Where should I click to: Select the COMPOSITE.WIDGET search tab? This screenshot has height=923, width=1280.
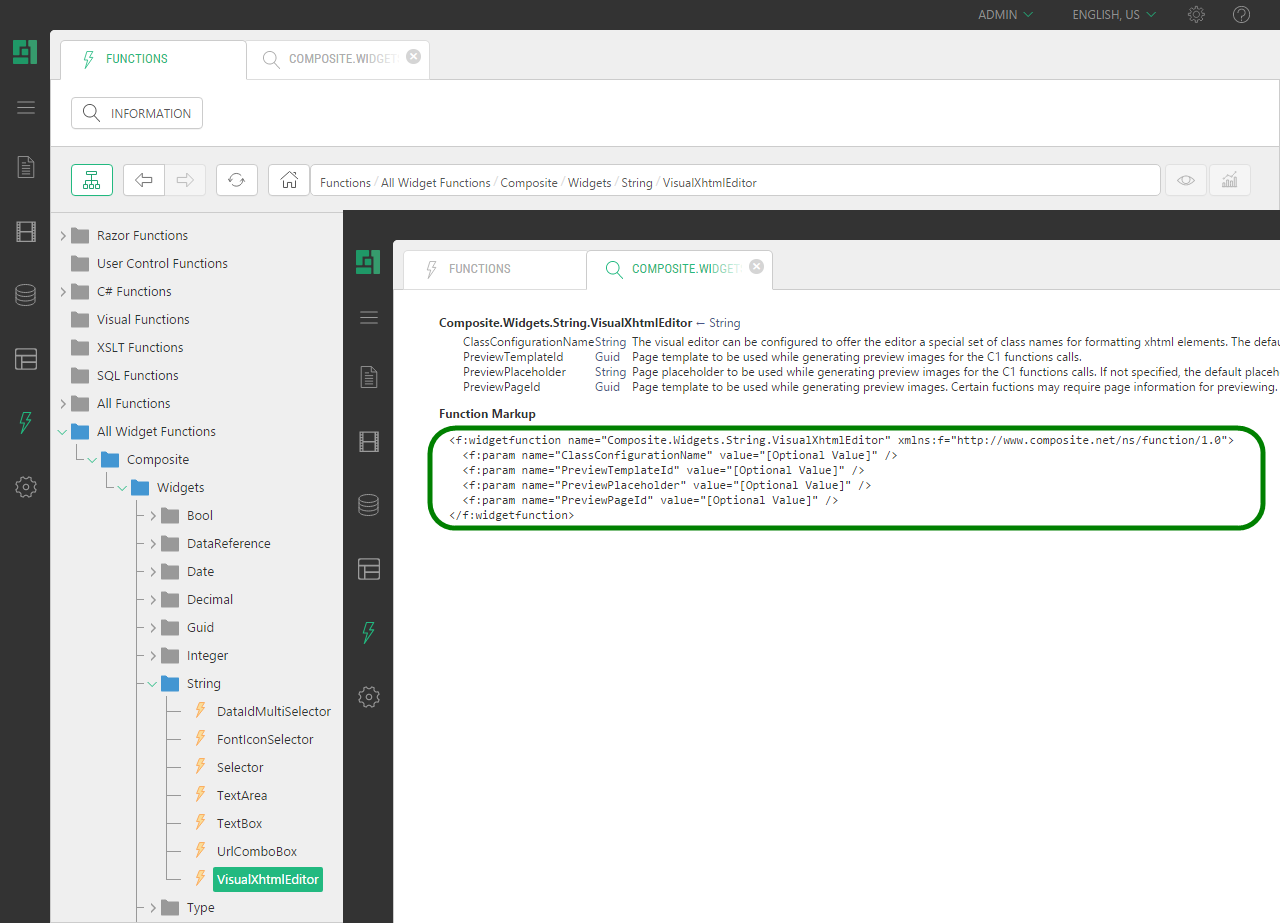tap(337, 59)
